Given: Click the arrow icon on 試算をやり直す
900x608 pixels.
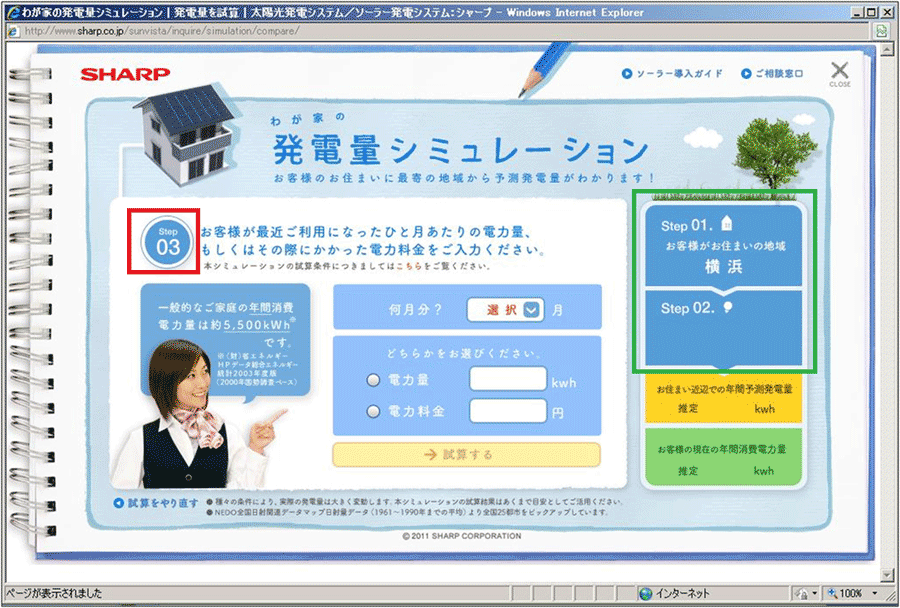Looking at the screenshot, I should (118, 503).
